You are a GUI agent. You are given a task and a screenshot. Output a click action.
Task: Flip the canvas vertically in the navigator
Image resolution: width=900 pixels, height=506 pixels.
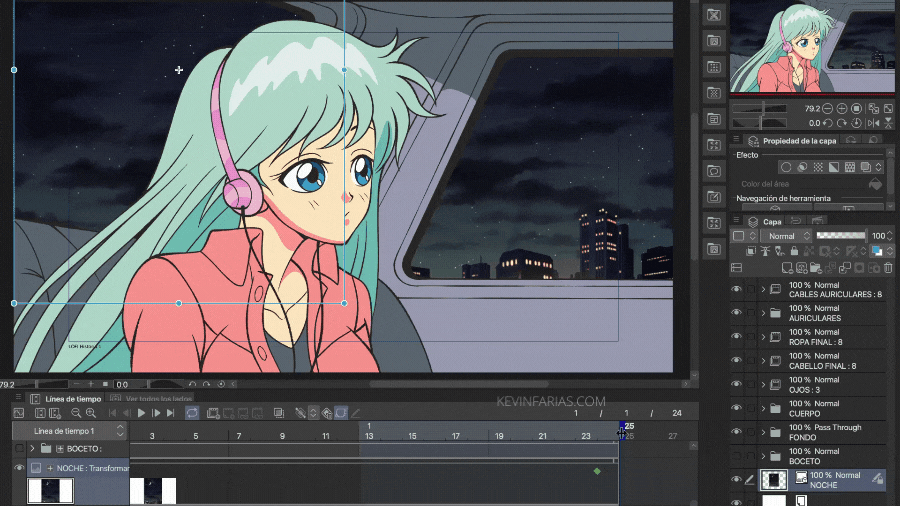(x=889, y=123)
